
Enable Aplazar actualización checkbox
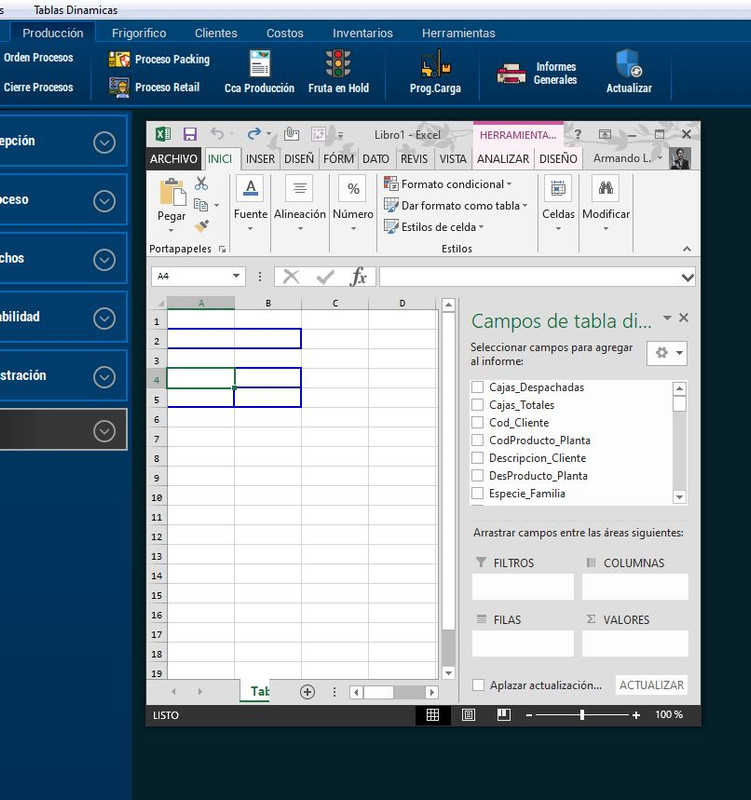tap(478, 685)
